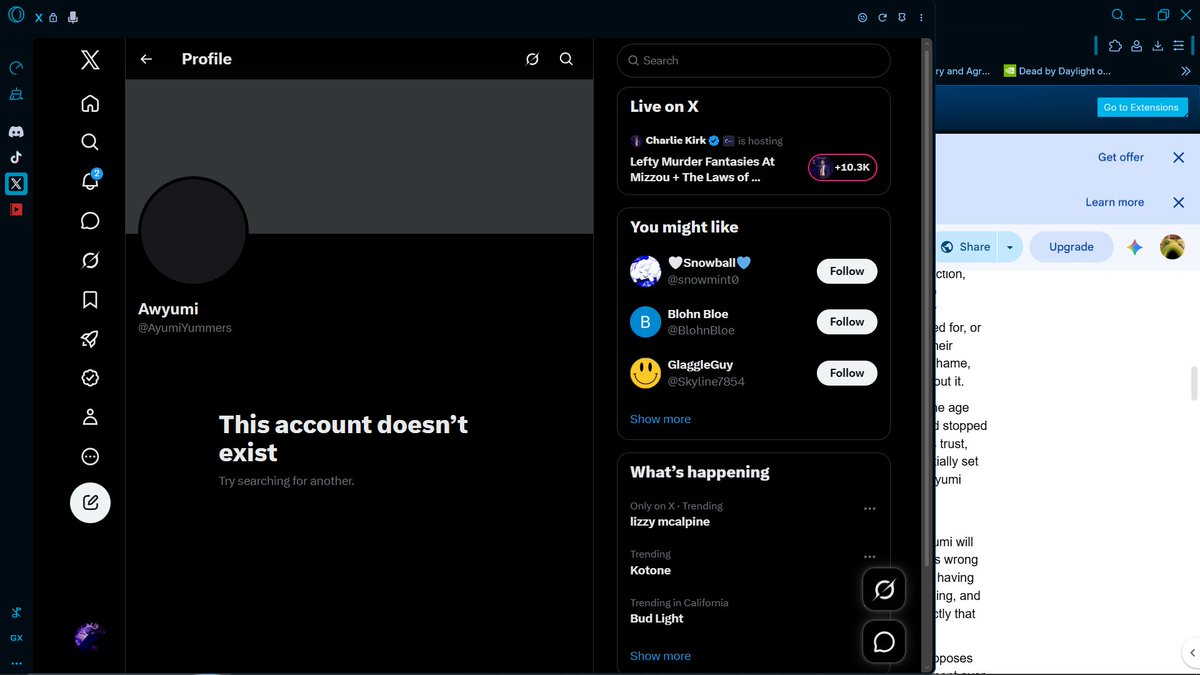1200x675 pixels.
Task: Join live space with +10.3K listeners
Action: [843, 167]
